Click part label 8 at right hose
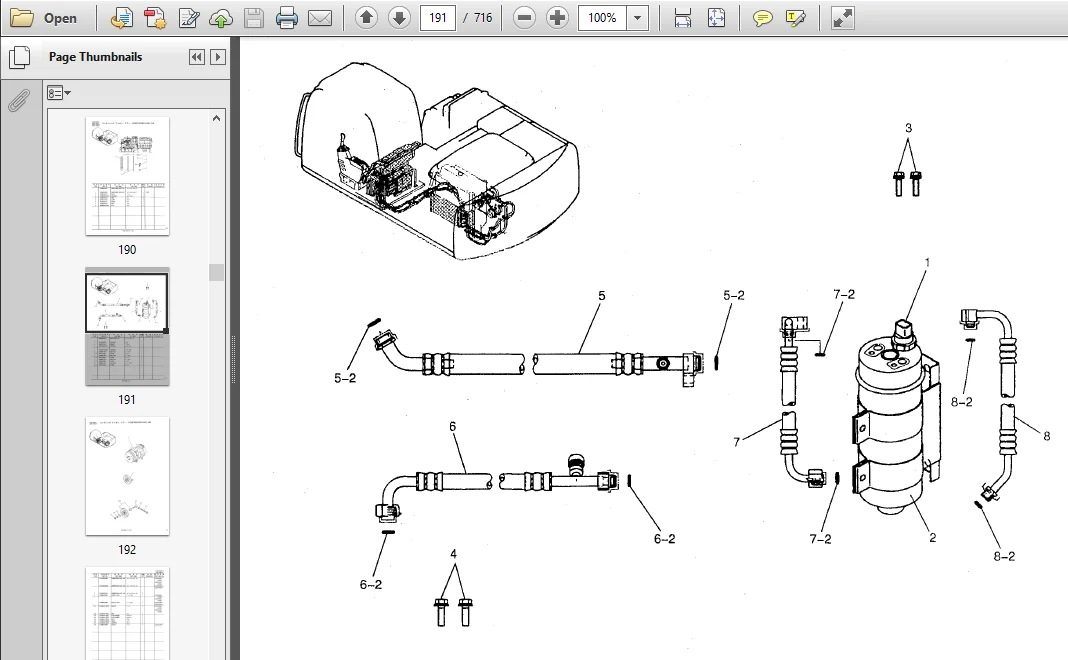The width and height of the screenshot is (1068, 660). [x=1047, y=437]
